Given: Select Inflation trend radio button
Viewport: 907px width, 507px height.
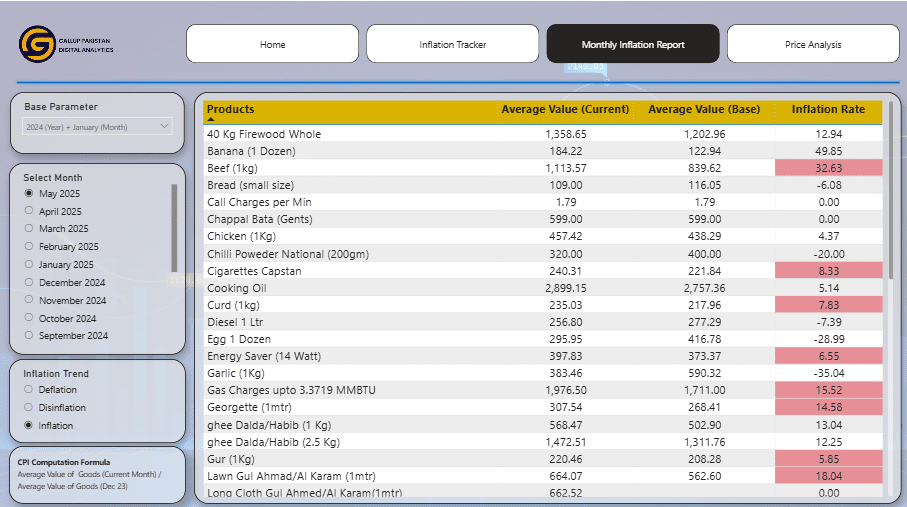Looking at the screenshot, I should pos(29,426).
